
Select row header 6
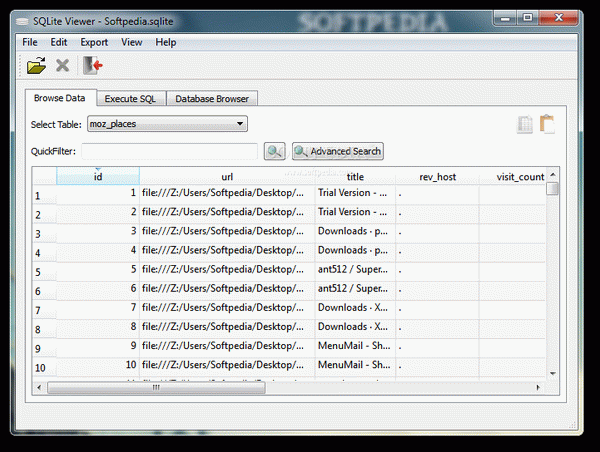pyautogui.click(x=44, y=291)
